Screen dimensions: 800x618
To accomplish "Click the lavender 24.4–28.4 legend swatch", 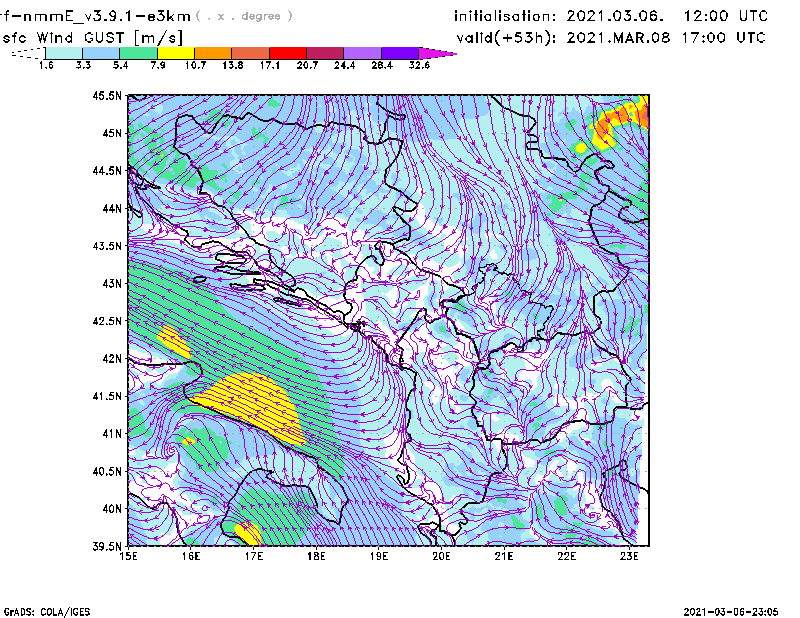I will (362, 53).
